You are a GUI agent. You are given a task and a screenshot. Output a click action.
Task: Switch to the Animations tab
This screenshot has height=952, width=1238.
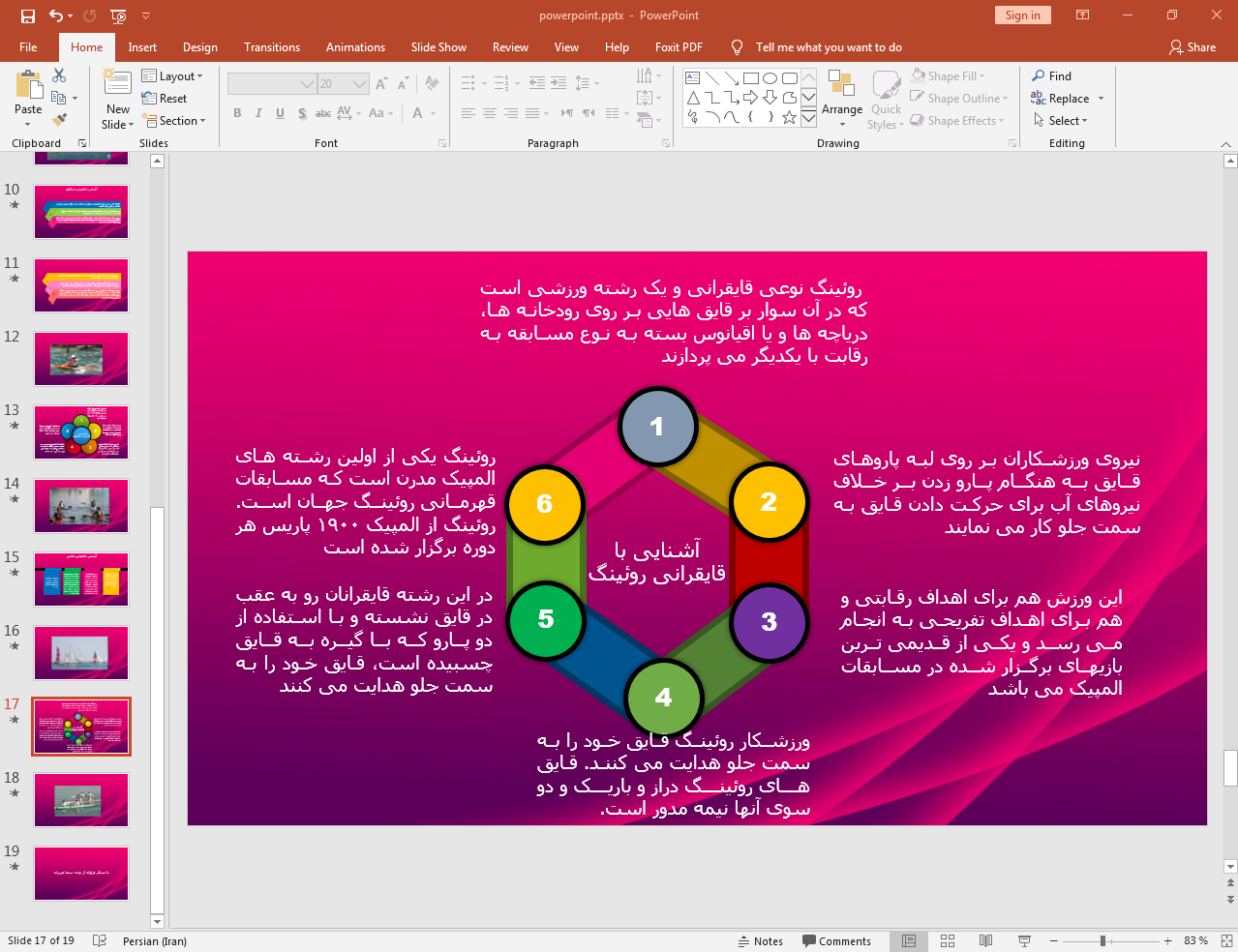click(355, 47)
